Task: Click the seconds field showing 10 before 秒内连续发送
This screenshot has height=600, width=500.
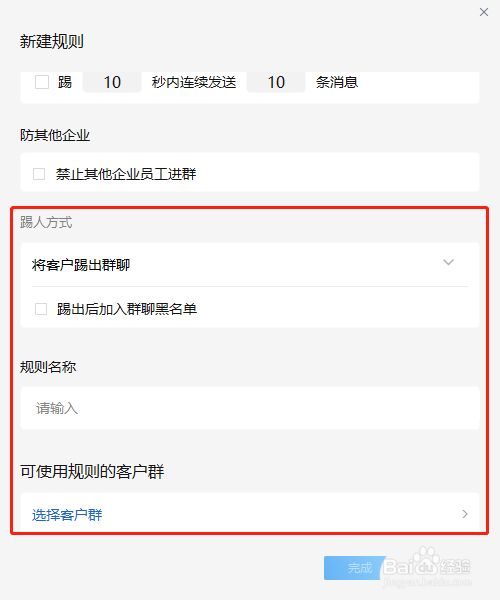Action: tap(112, 82)
